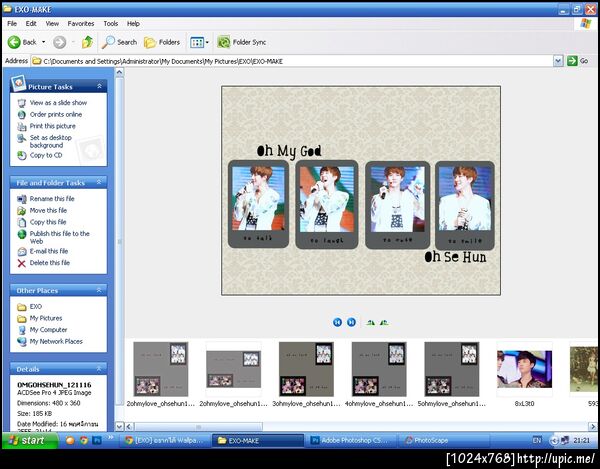Click the Chrome quick launch icon

coord(83,441)
